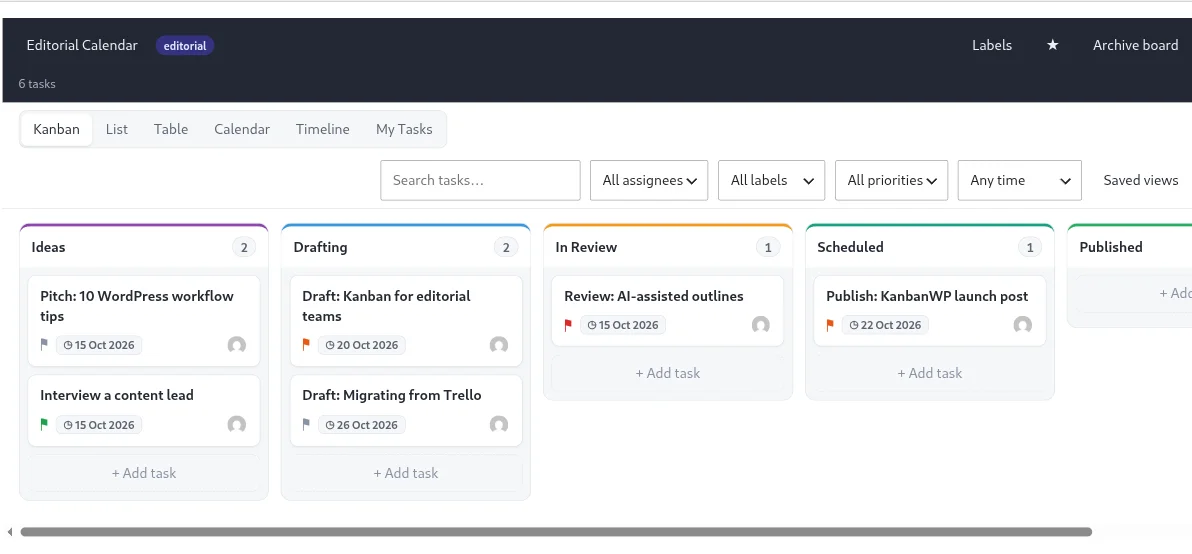Screen dimensions: 1192x554
Task: Click green flag on Interview a content lead
Action: point(44,425)
